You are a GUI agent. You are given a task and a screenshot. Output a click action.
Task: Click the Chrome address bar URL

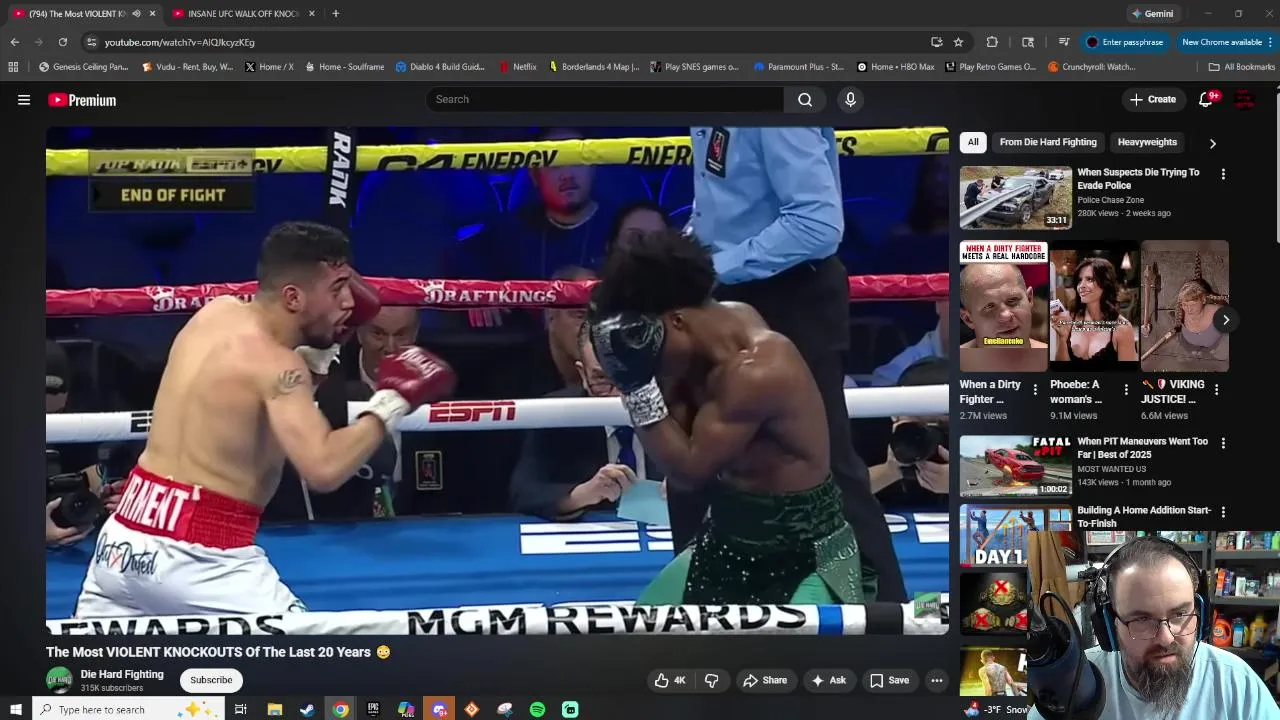(179, 42)
